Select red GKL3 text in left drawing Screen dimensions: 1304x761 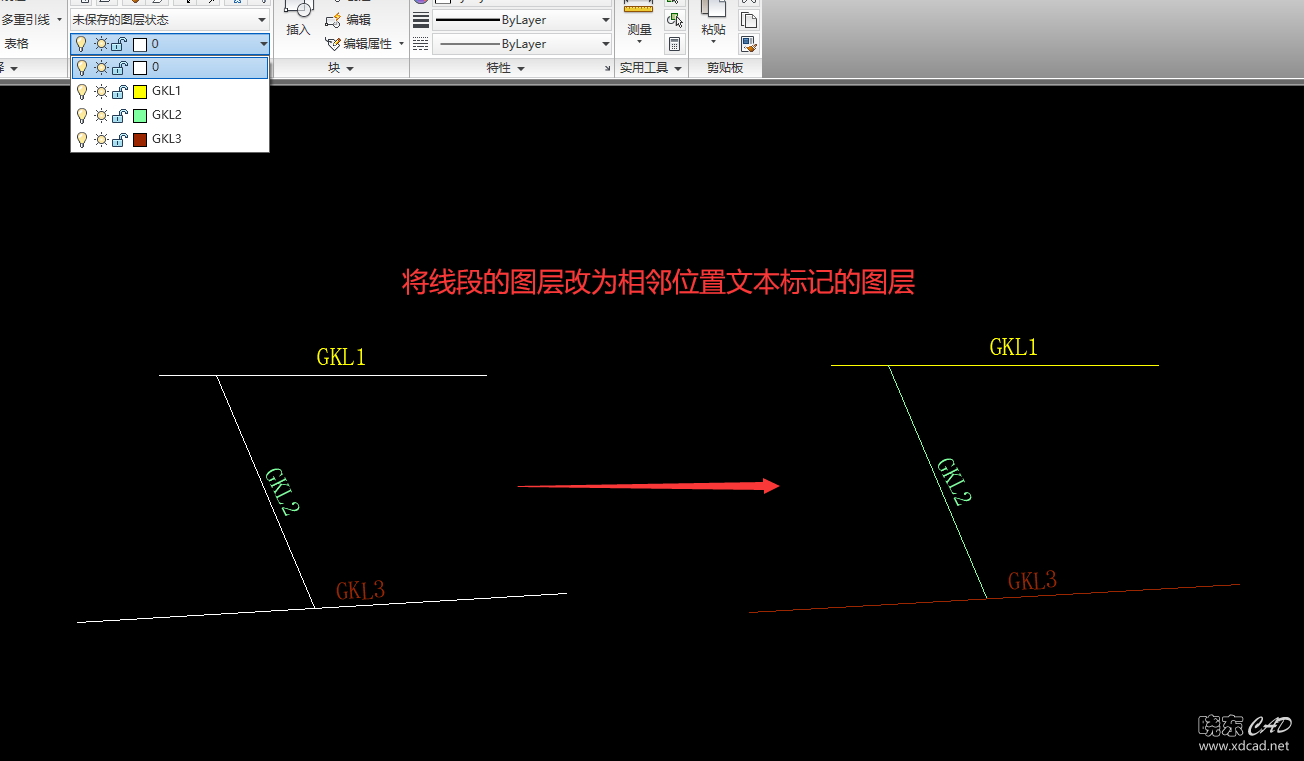[360, 590]
